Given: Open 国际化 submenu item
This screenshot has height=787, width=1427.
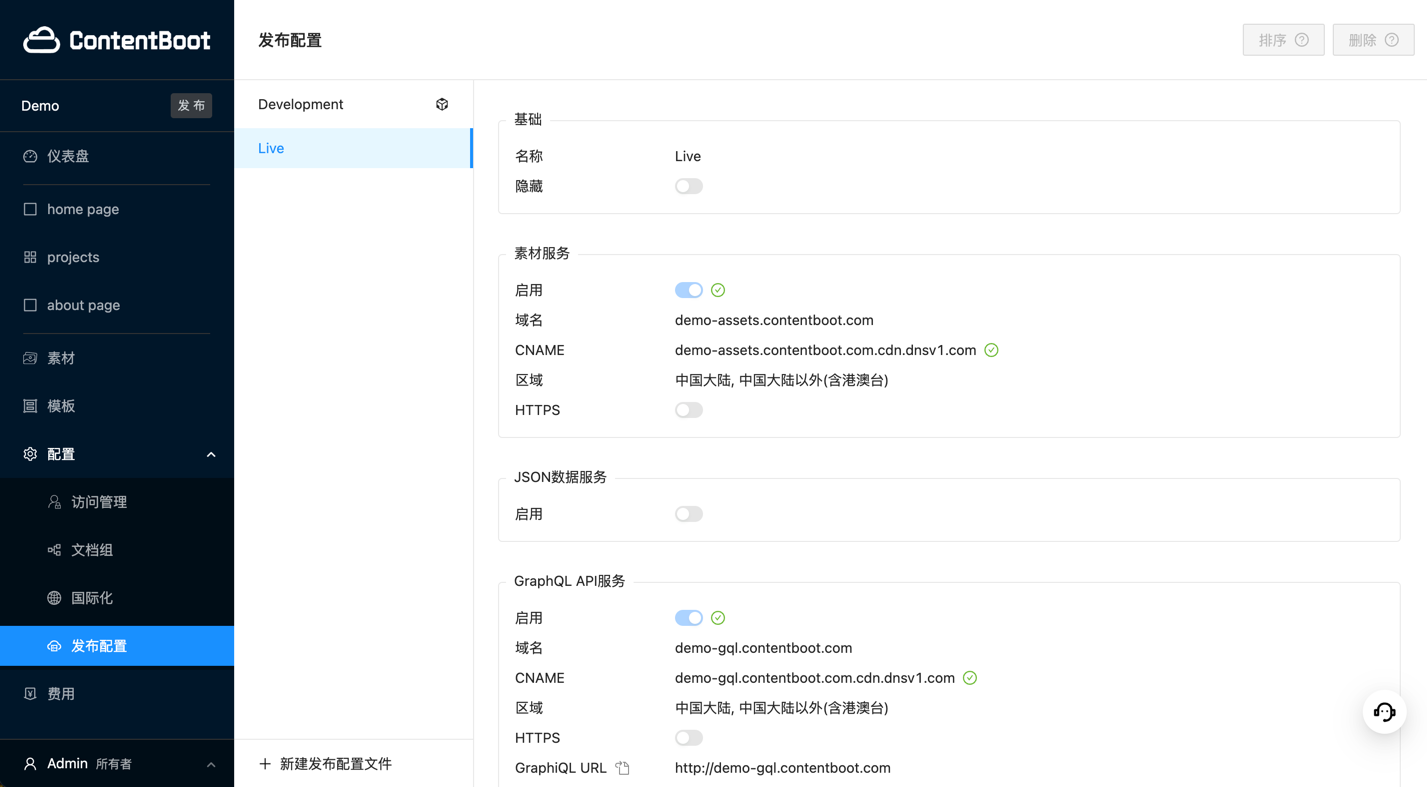Looking at the screenshot, I should [x=117, y=598].
